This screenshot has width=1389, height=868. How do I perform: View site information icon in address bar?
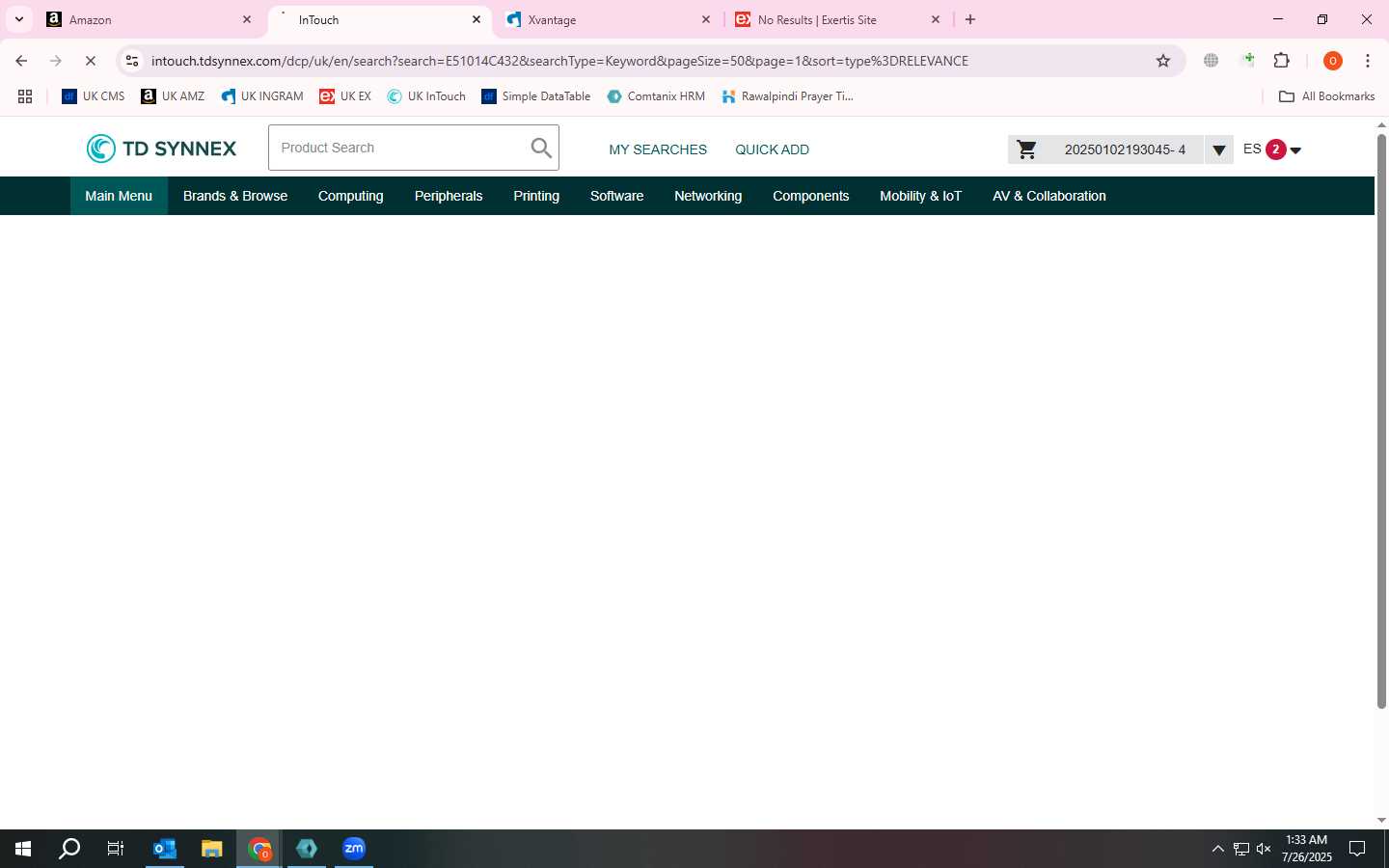click(132, 61)
